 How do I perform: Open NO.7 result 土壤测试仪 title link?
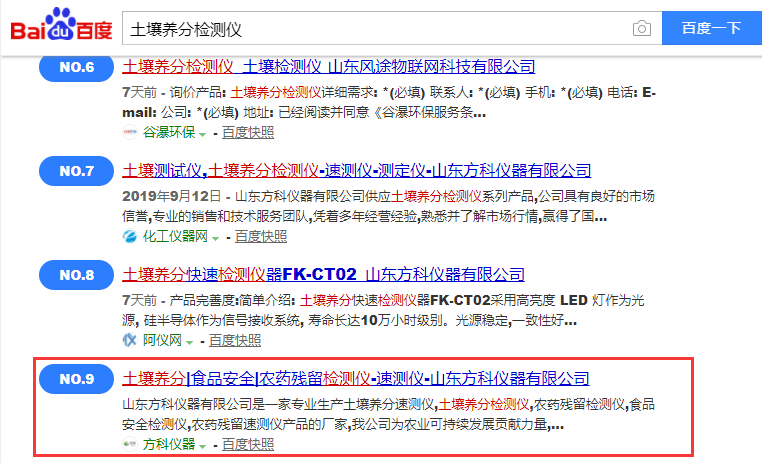click(x=356, y=171)
